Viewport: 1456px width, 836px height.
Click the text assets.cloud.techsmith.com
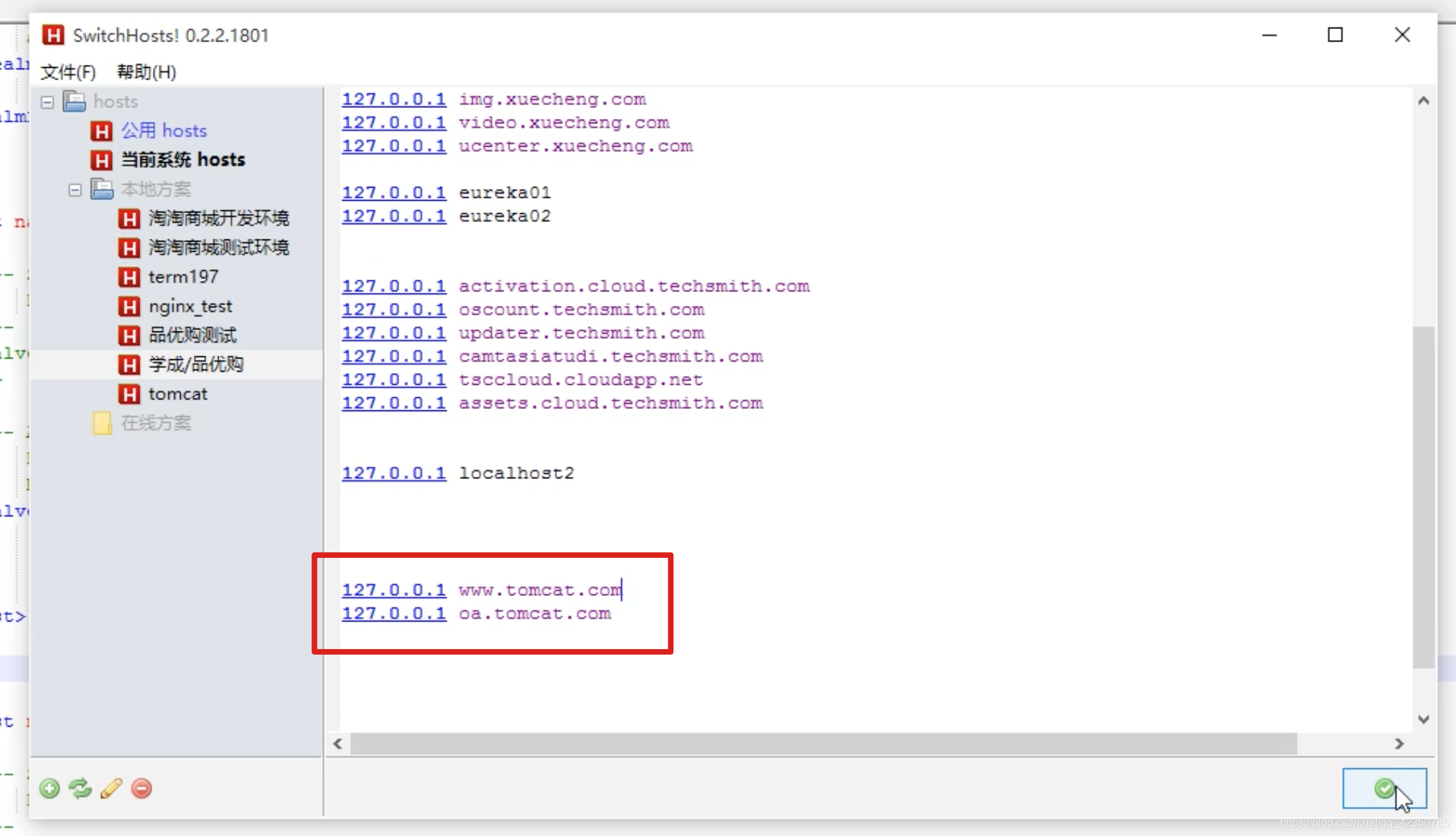coord(610,403)
